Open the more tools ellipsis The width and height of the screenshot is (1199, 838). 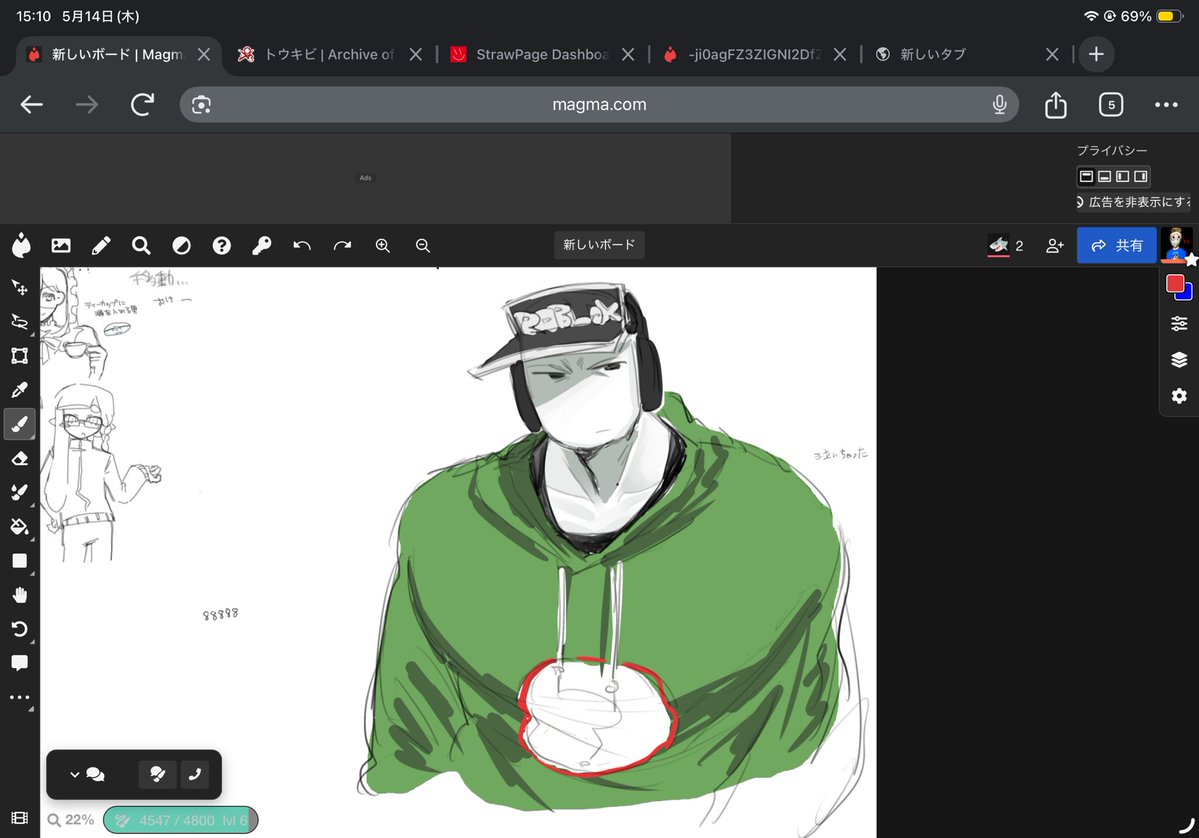point(19,697)
